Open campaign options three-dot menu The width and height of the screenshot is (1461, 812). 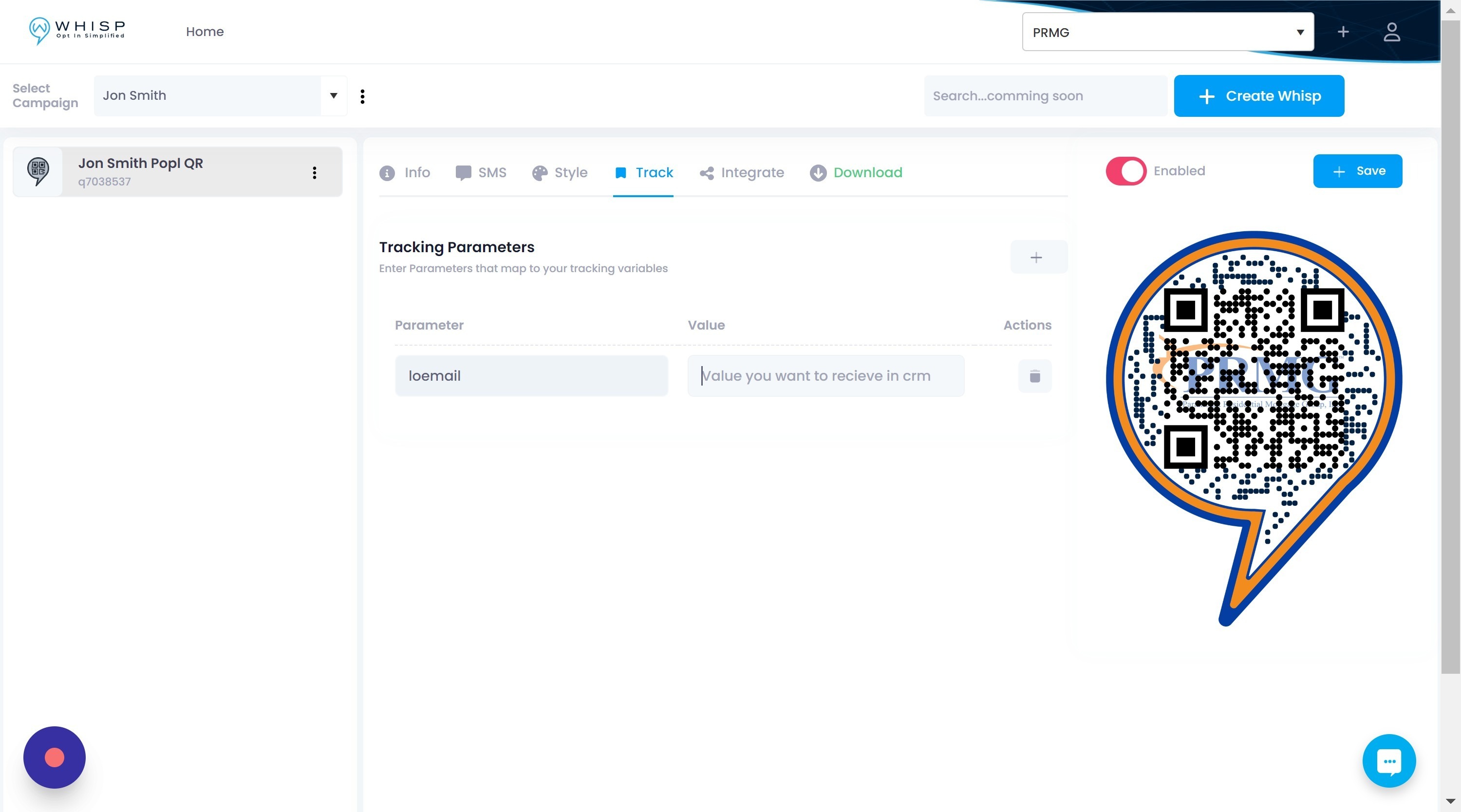coord(362,96)
